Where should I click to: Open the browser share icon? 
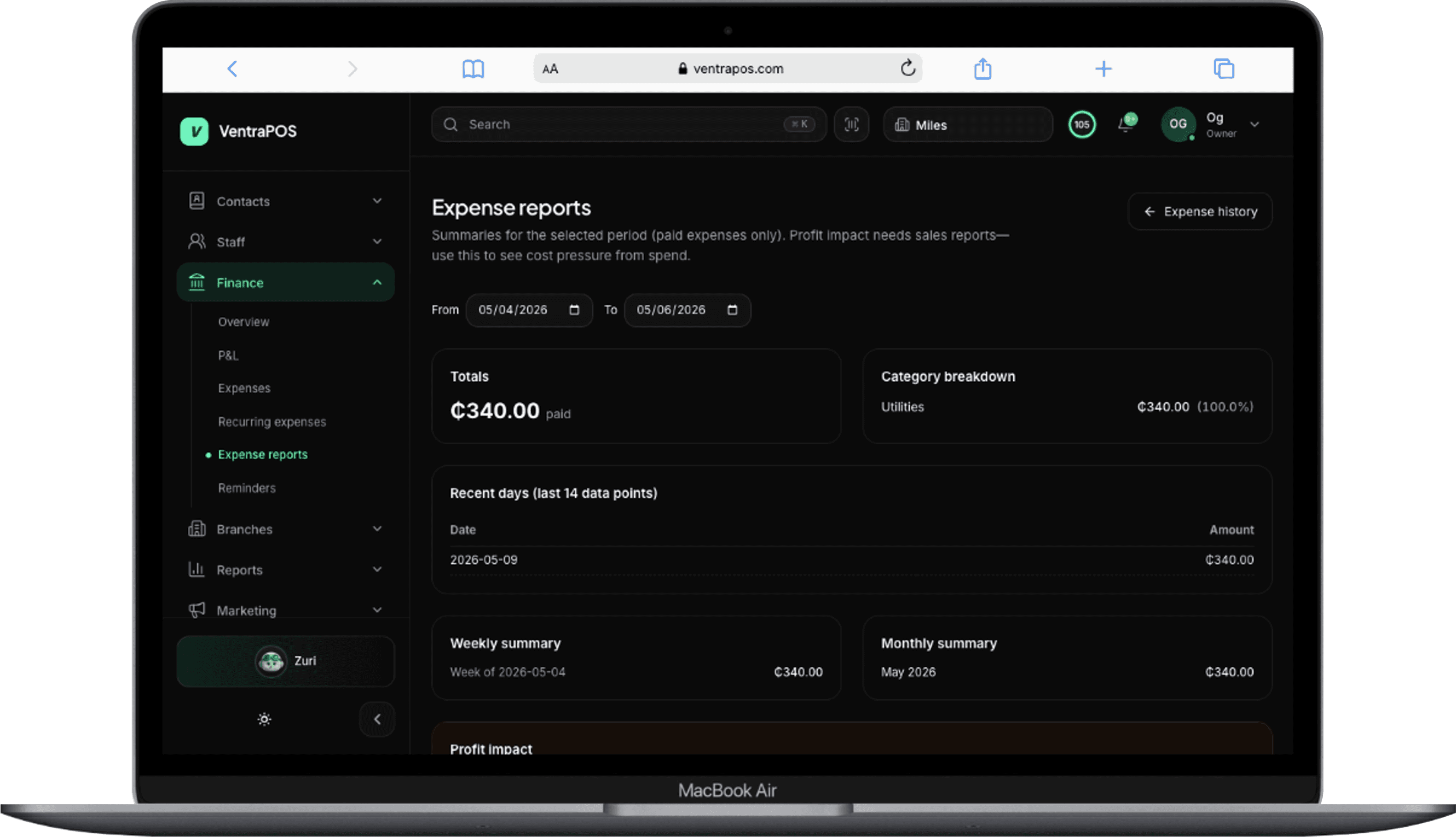[x=982, y=69]
